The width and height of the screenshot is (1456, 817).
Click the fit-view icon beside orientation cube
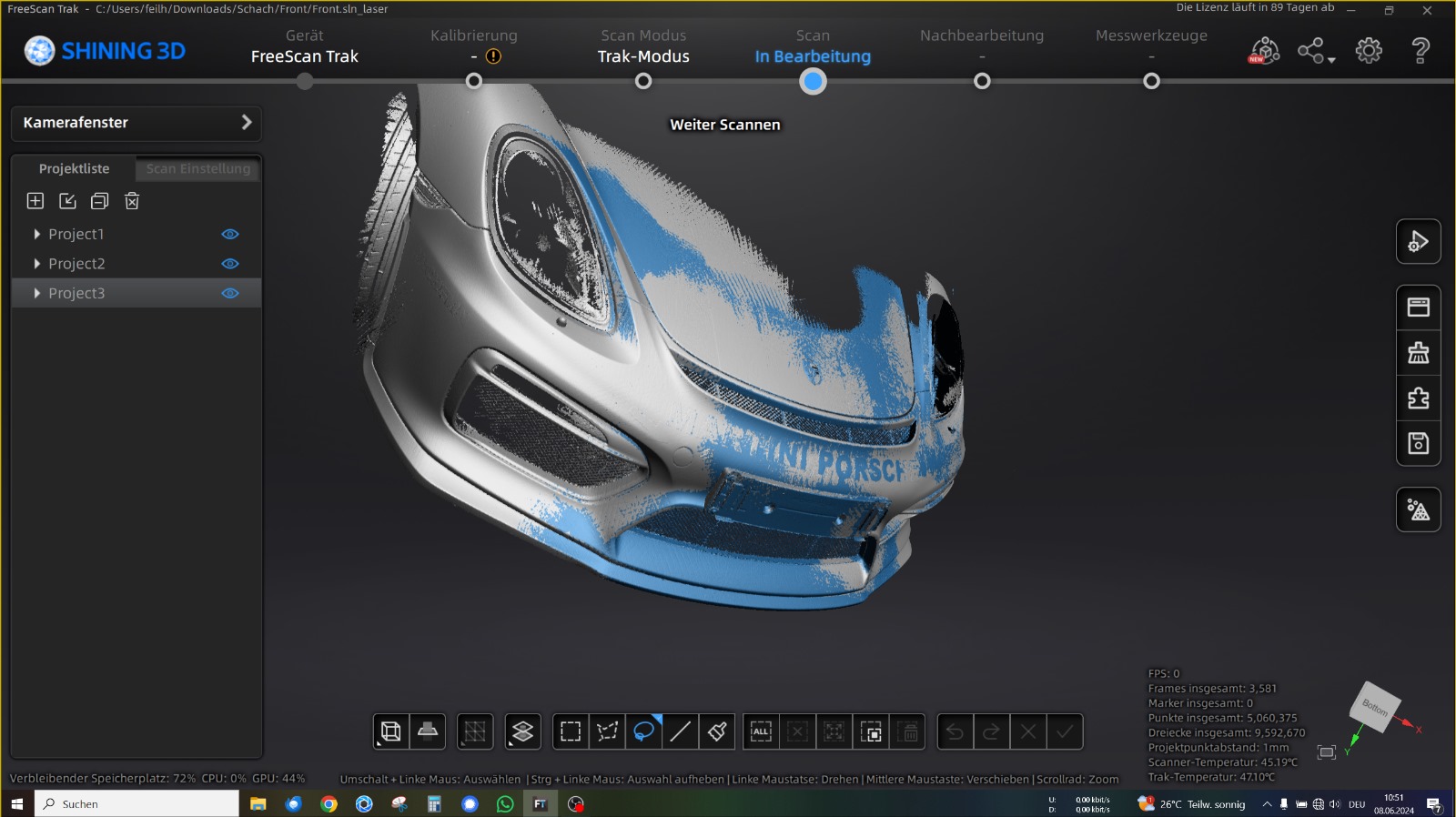(x=1327, y=752)
